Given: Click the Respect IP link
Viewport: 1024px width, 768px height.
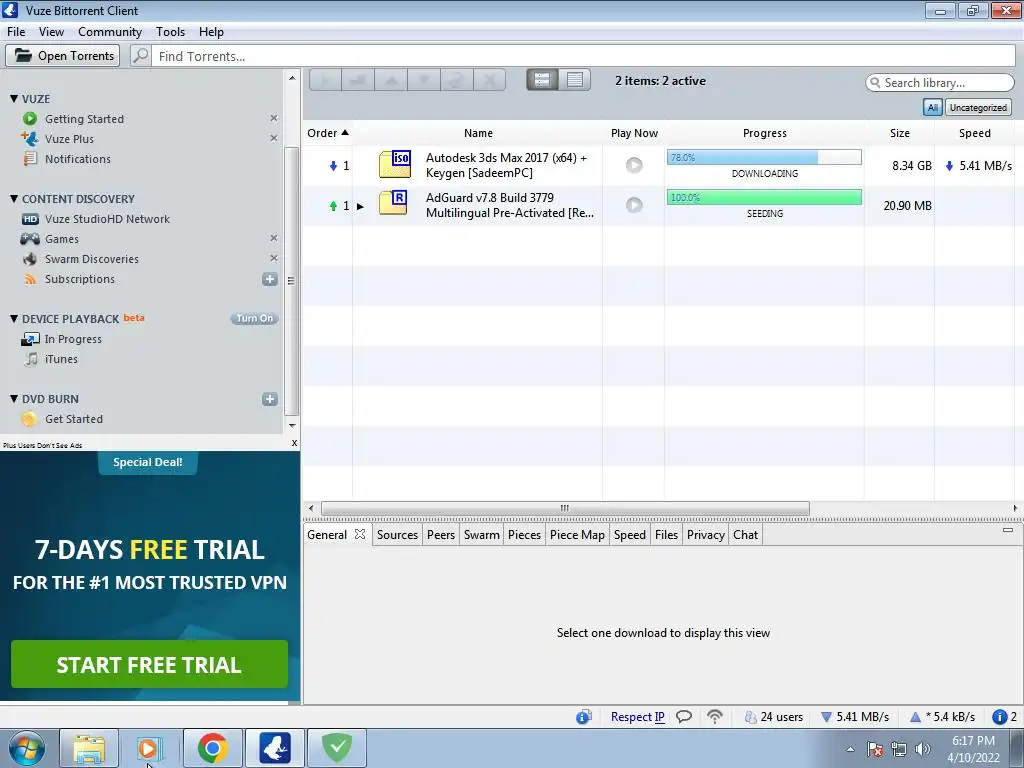Looking at the screenshot, I should (x=637, y=716).
